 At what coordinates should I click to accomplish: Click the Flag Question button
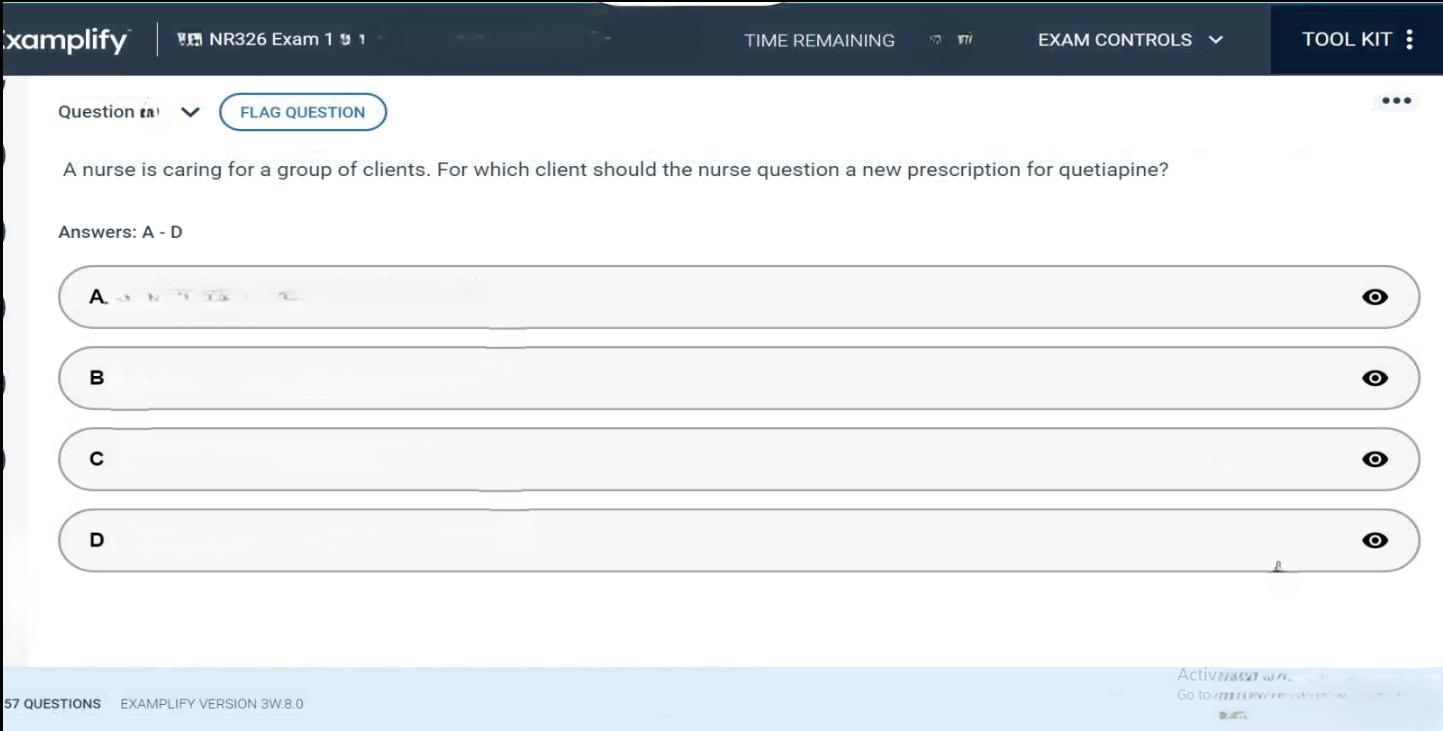(x=303, y=112)
